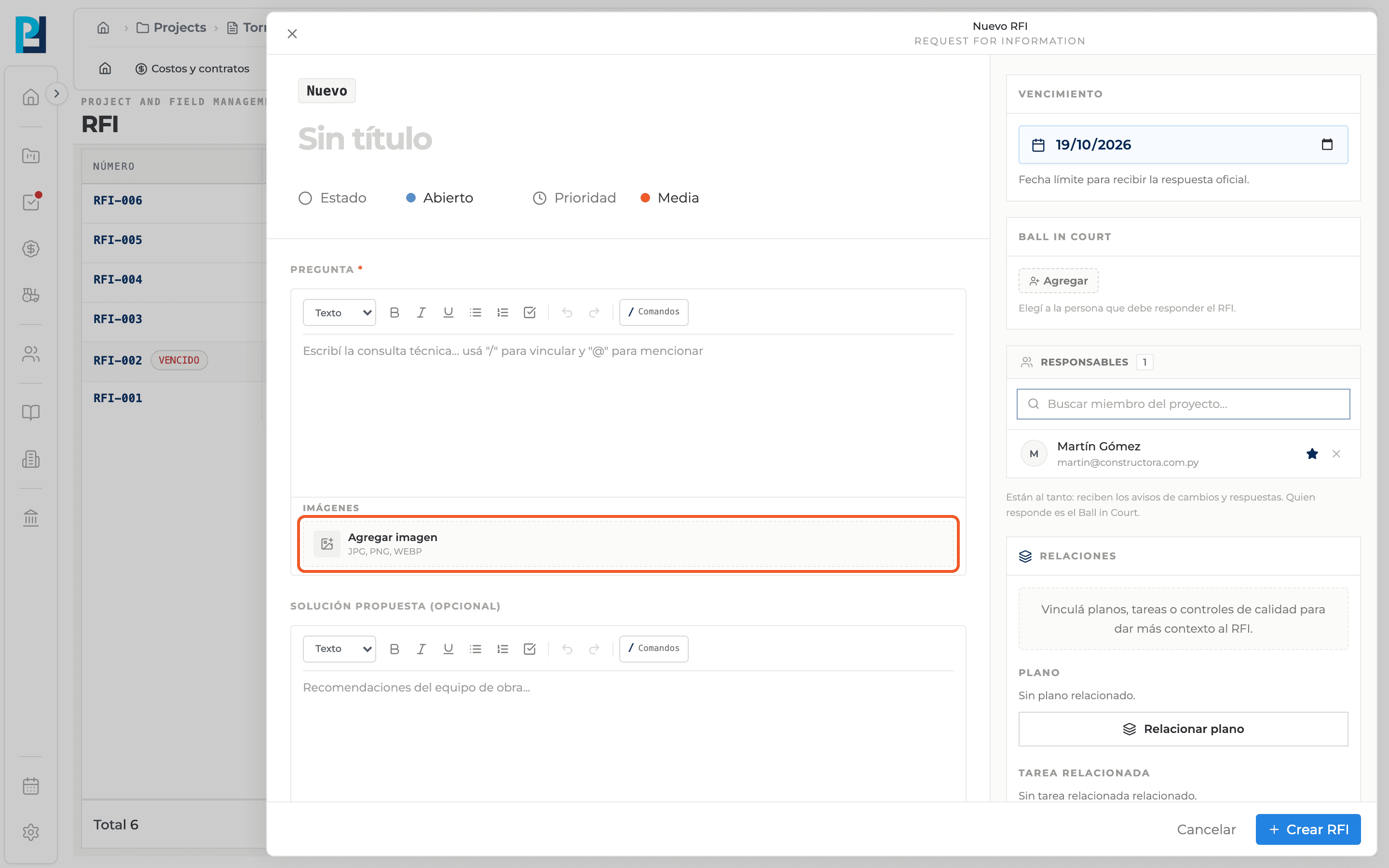The width and height of the screenshot is (1389, 868).
Task: Open calendar icon in left sidebar
Action: [x=31, y=786]
